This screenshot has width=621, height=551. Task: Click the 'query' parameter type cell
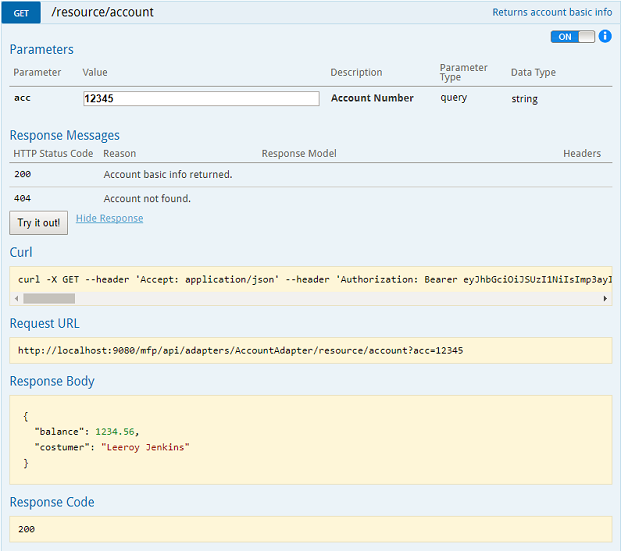453,98
